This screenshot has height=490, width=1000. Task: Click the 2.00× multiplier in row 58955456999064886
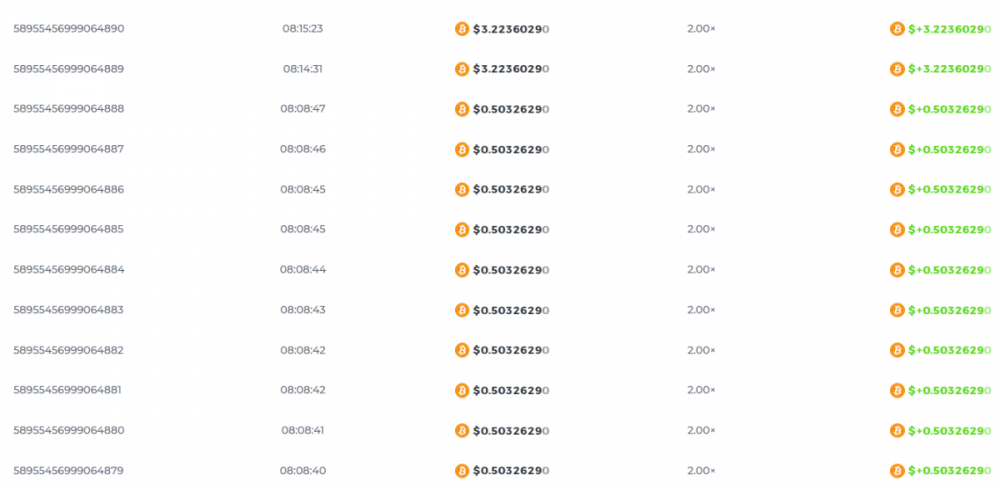pyautogui.click(x=701, y=190)
